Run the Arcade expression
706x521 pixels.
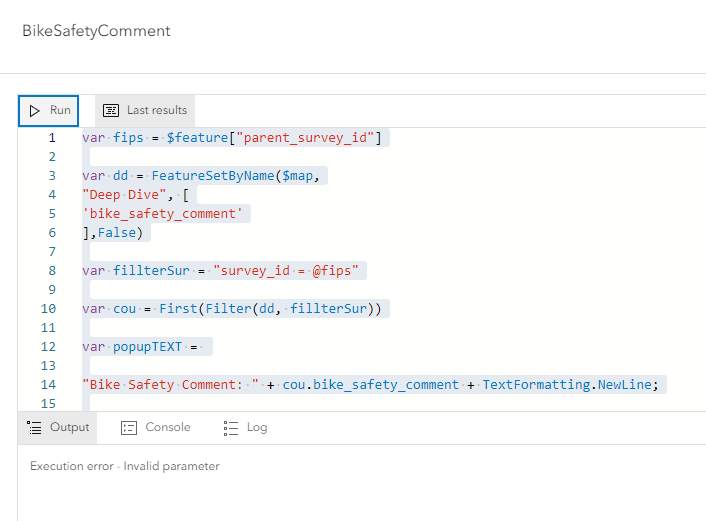[x=48, y=110]
